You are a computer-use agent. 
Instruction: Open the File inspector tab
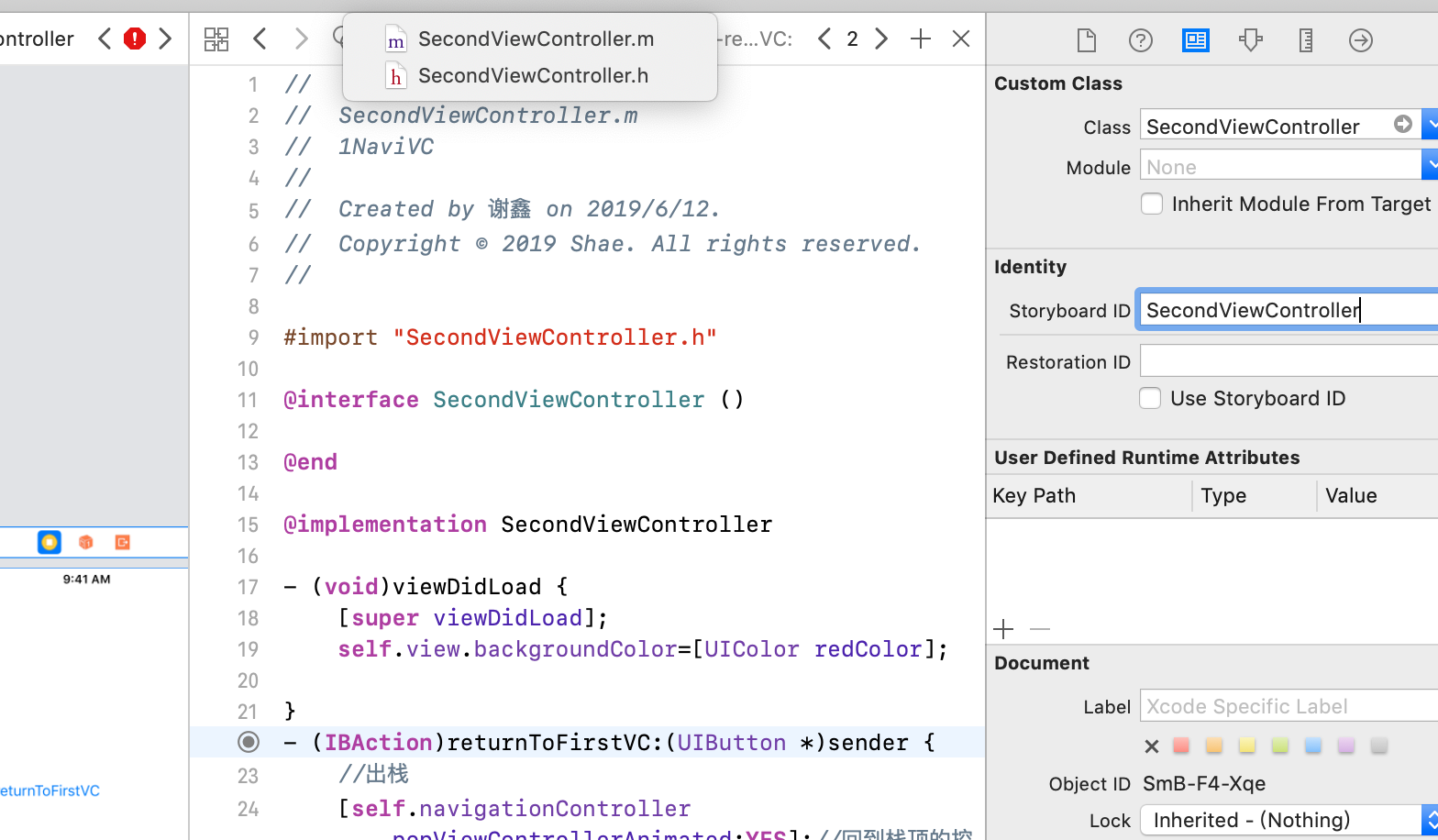[1086, 39]
